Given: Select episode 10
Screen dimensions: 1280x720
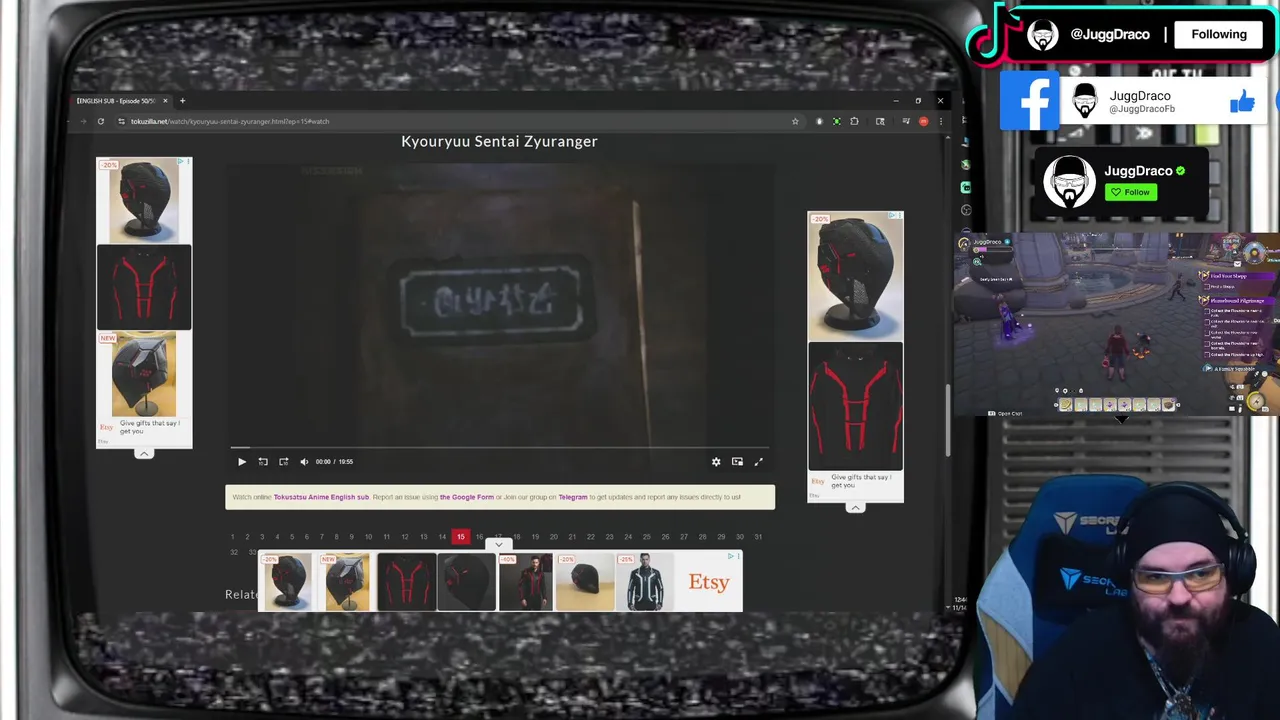Looking at the screenshot, I should [x=368, y=537].
